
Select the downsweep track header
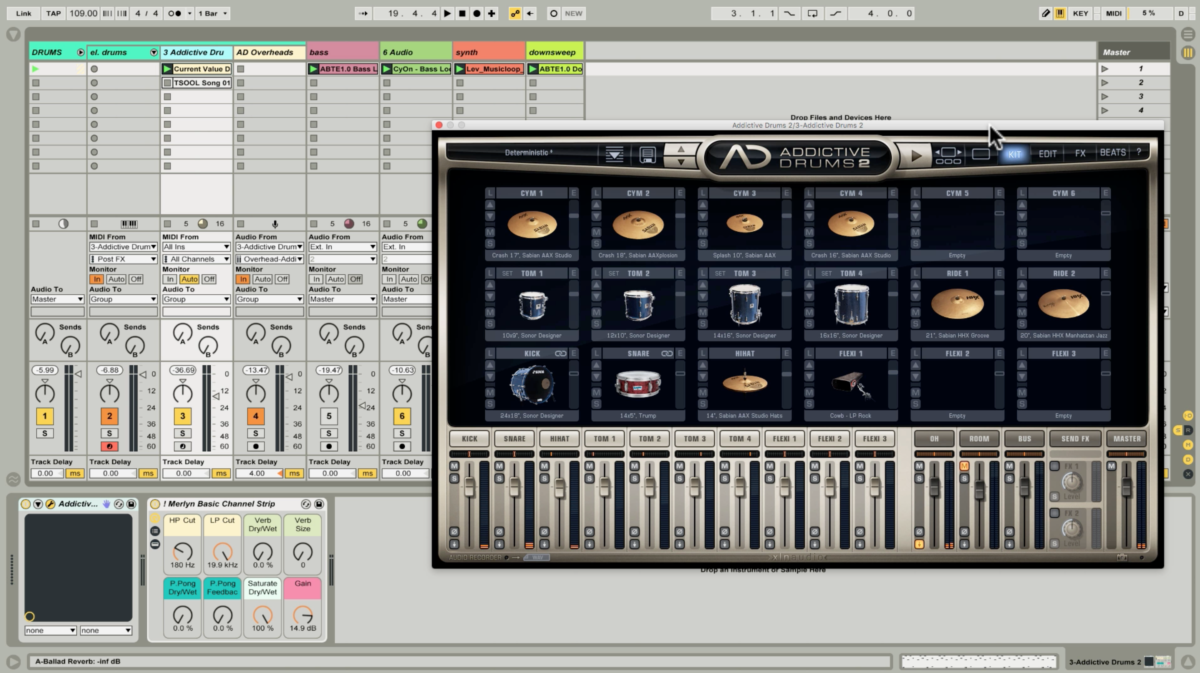[554, 52]
